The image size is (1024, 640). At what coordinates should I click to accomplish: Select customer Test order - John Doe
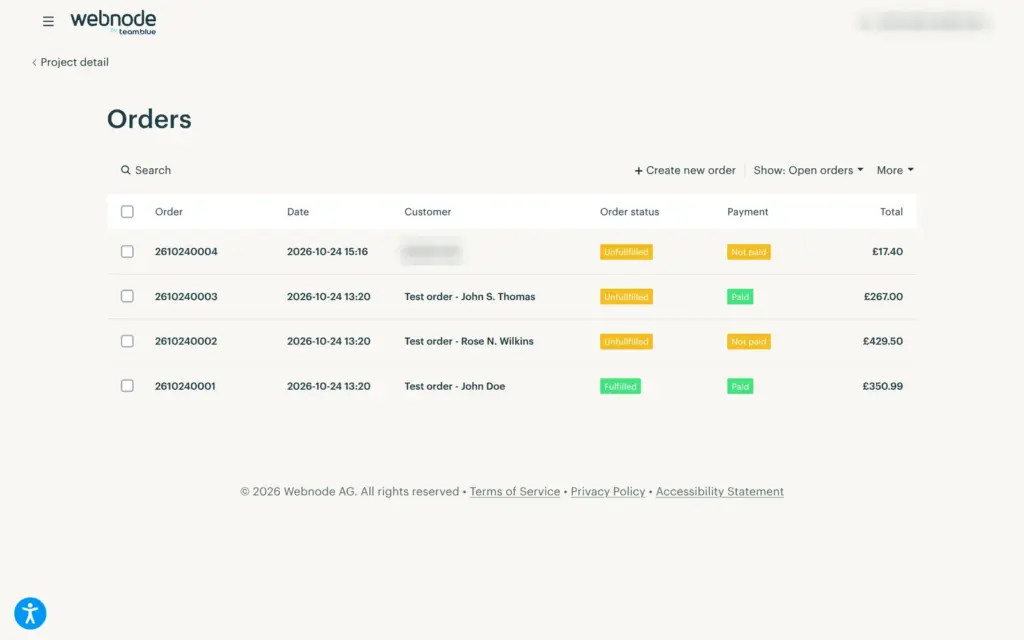click(x=455, y=386)
